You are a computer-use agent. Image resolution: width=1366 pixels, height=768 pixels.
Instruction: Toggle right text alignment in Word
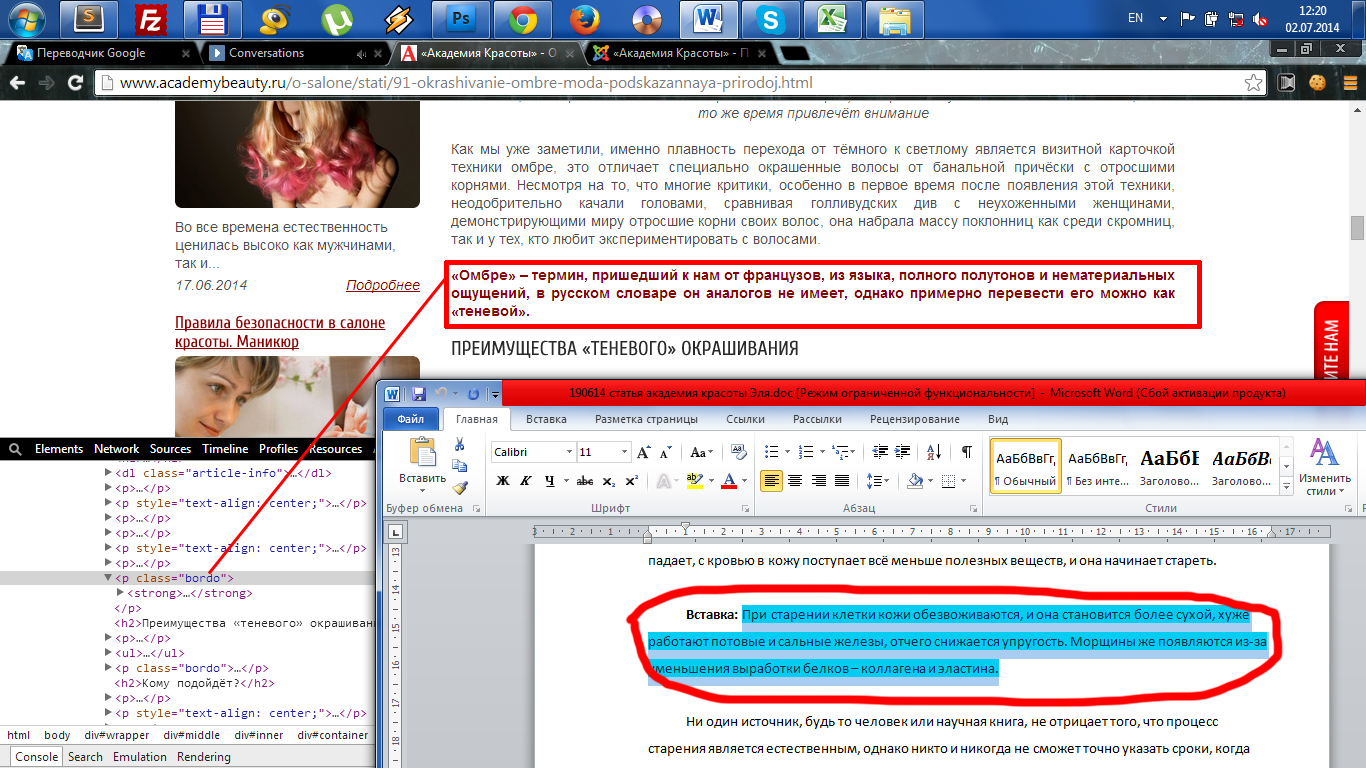pos(818,481)
